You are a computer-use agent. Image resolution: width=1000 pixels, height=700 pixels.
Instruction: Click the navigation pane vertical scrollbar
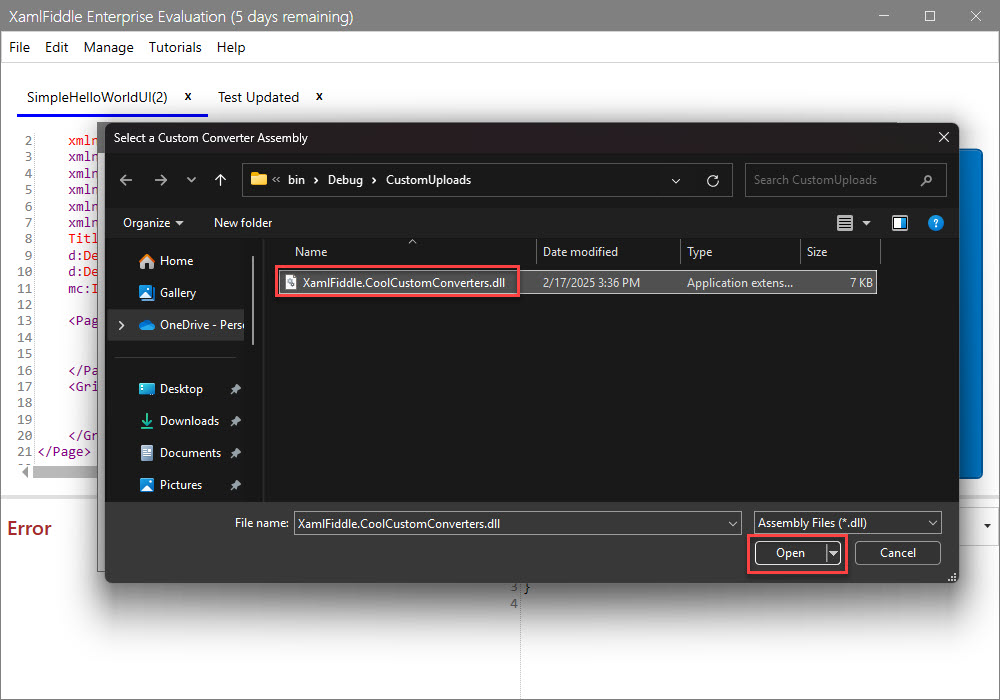(253, 300)
